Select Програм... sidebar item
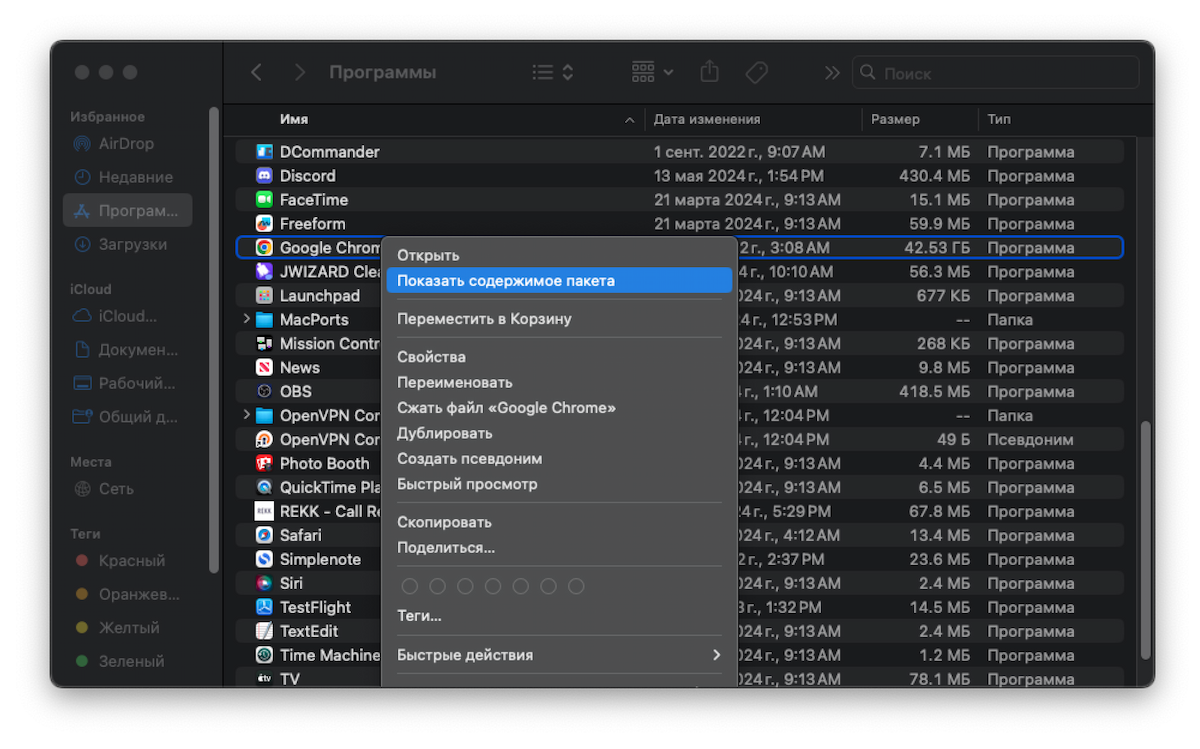The image size is (1200, 749). tap(127, 211)
